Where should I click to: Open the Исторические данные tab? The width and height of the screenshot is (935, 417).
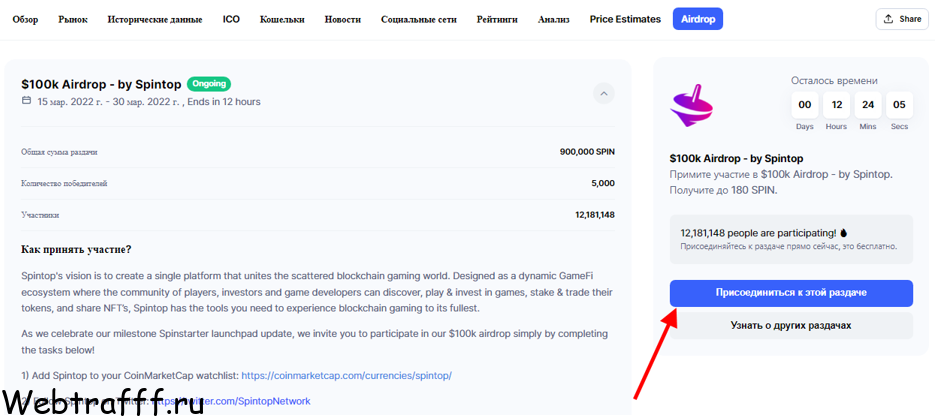point(154,19)
